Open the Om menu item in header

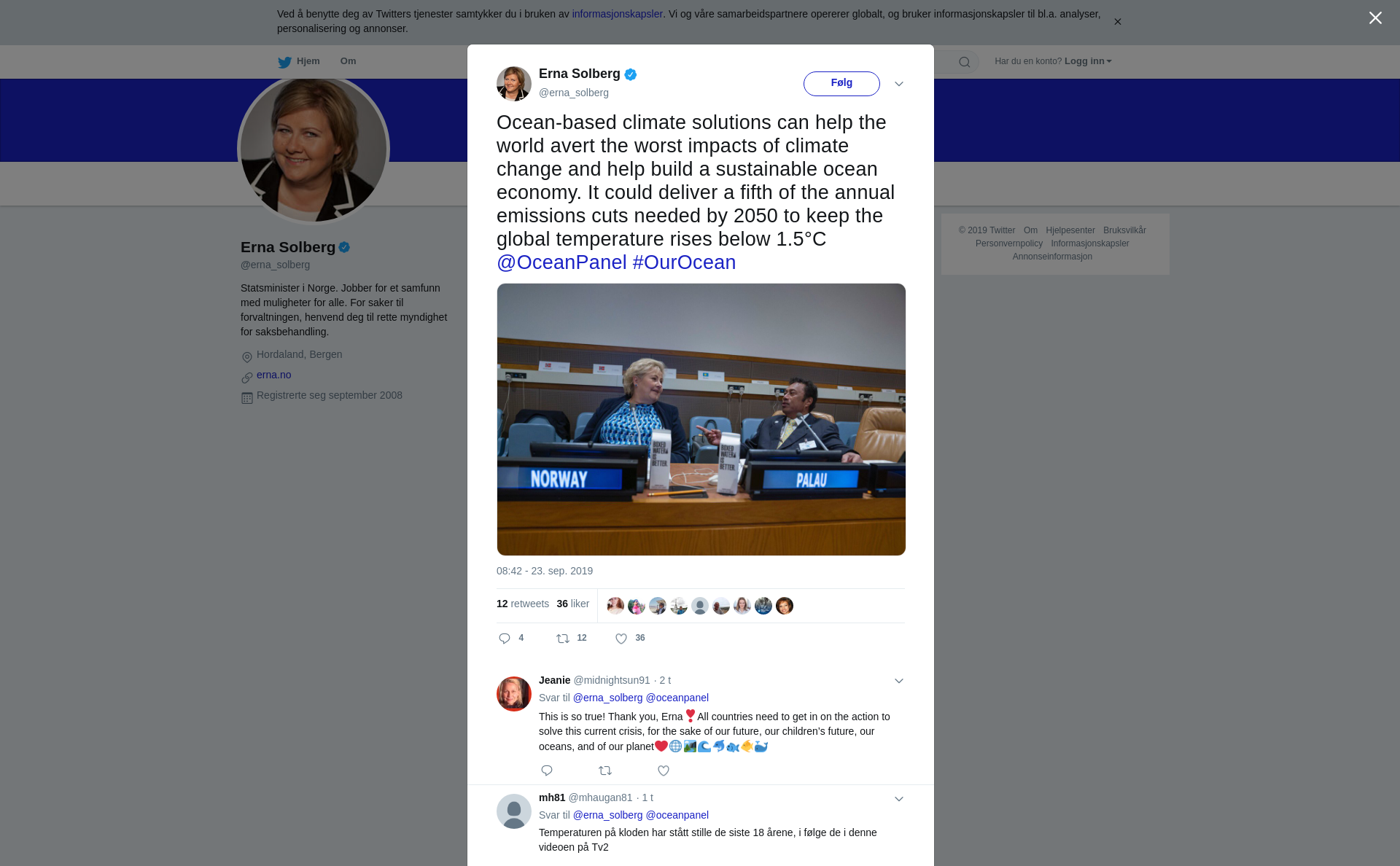pos(348,61)
